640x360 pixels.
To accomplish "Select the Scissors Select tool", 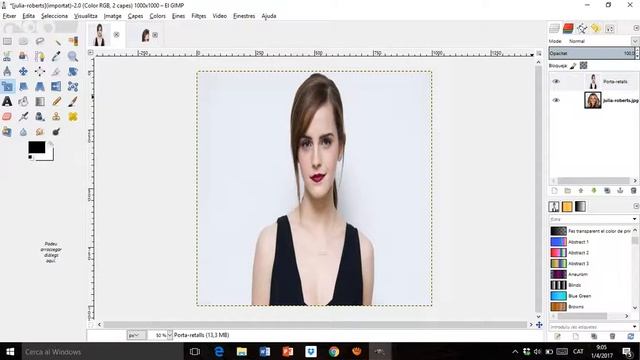I will 7,56.
